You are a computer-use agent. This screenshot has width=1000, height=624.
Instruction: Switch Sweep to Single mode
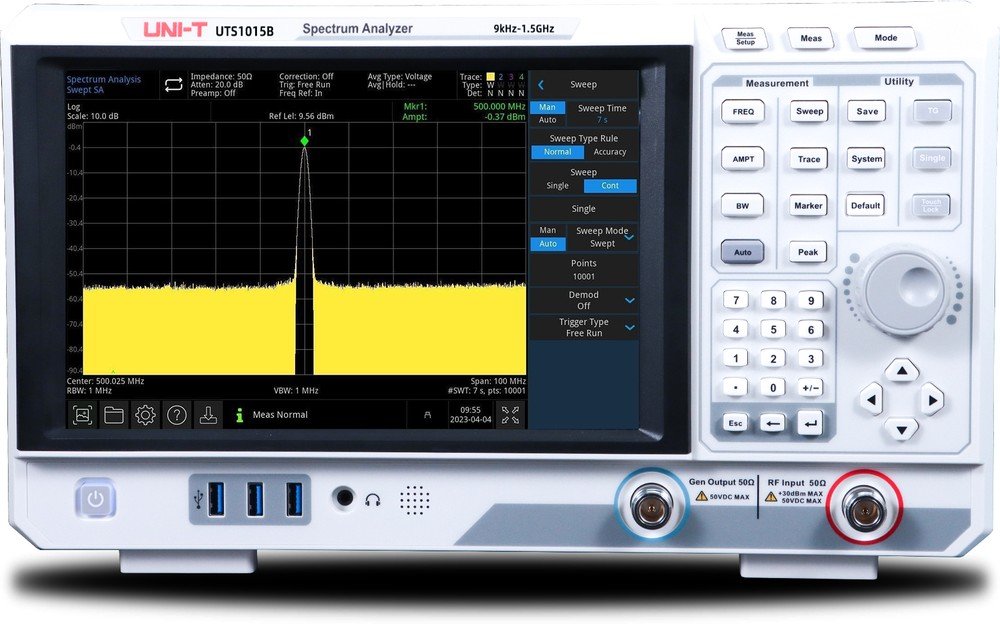click(557, 186)
